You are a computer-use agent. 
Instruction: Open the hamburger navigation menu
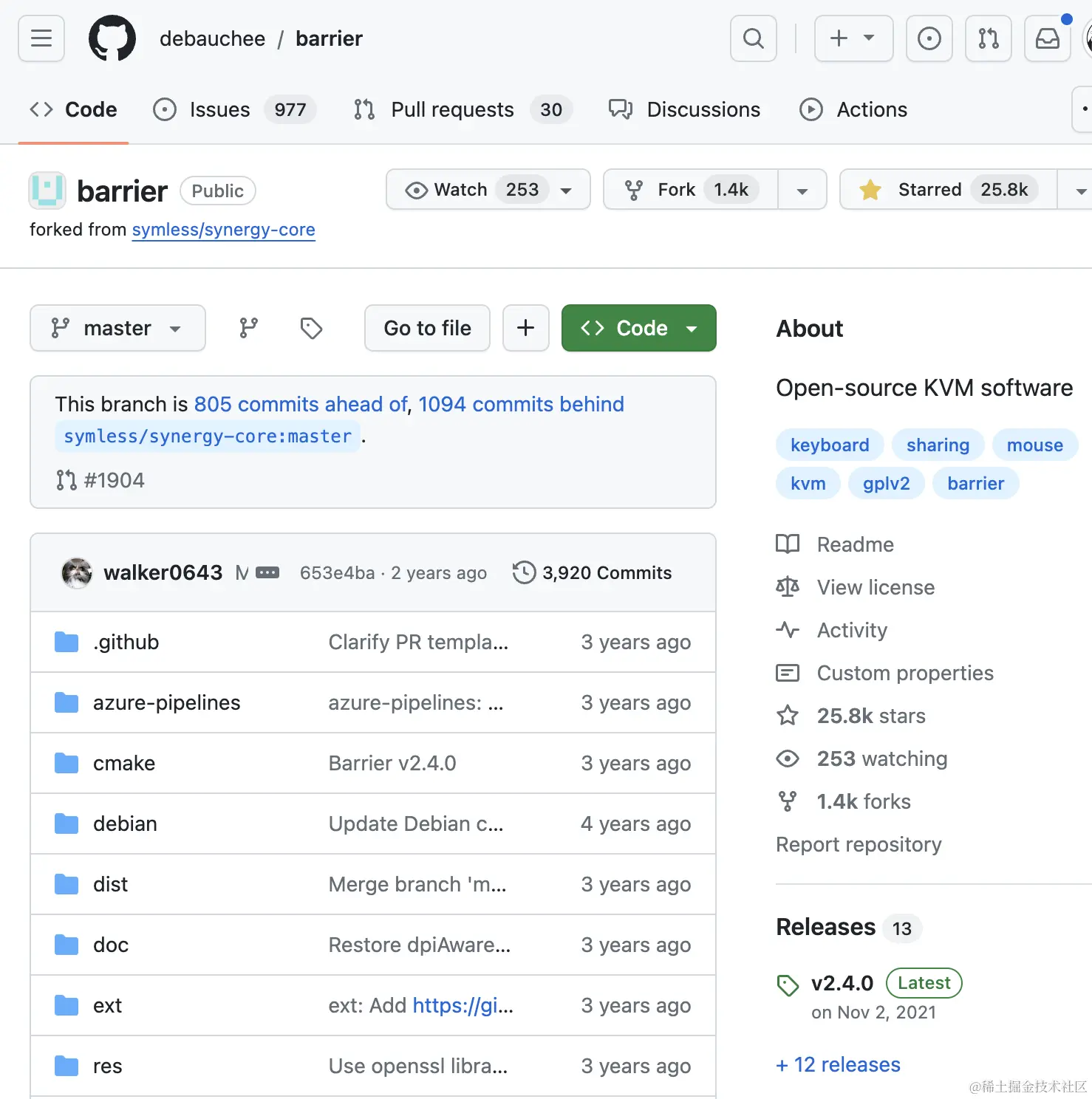(41, 38)
